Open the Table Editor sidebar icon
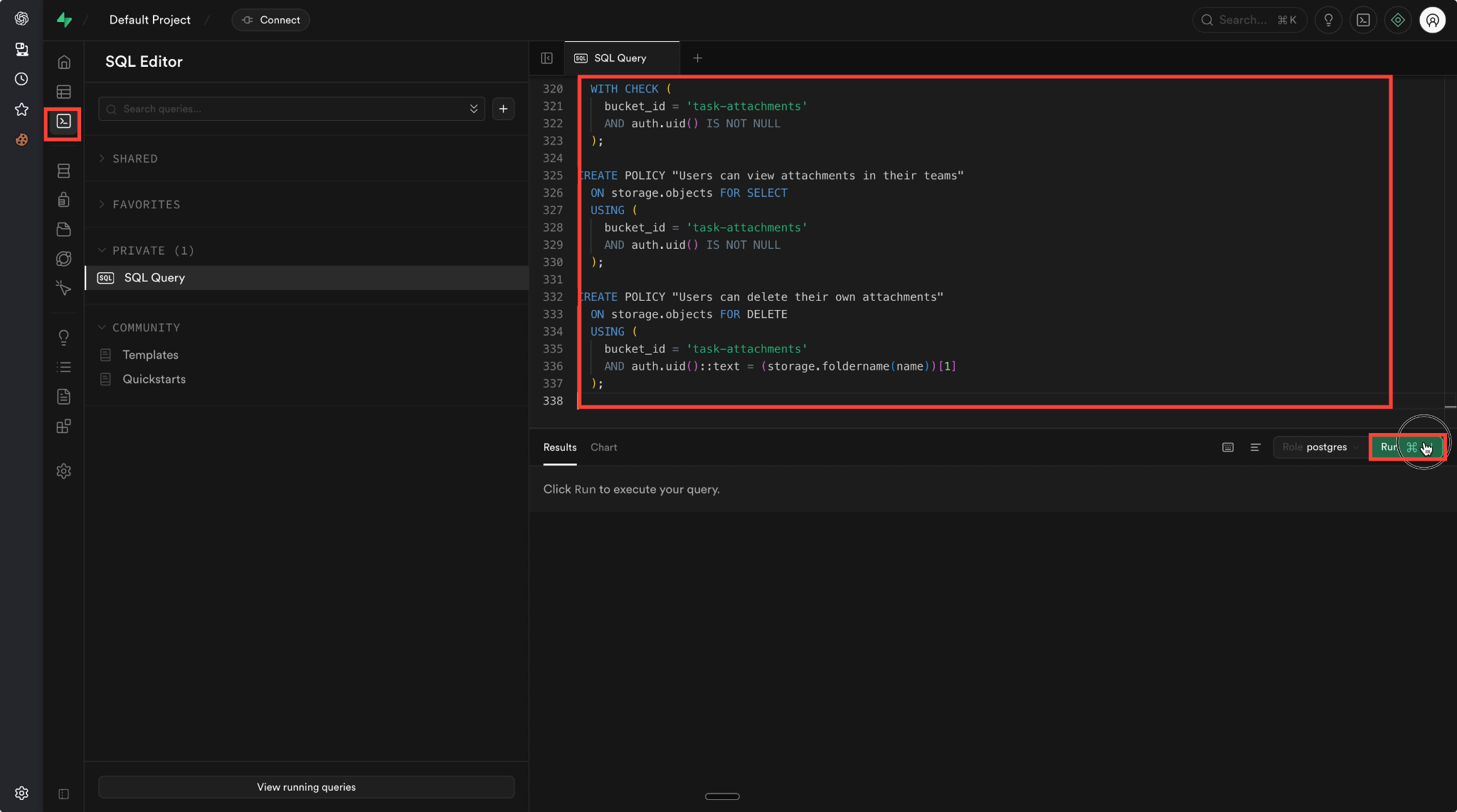The image size is (1457, 812). (x=64, y=92)
